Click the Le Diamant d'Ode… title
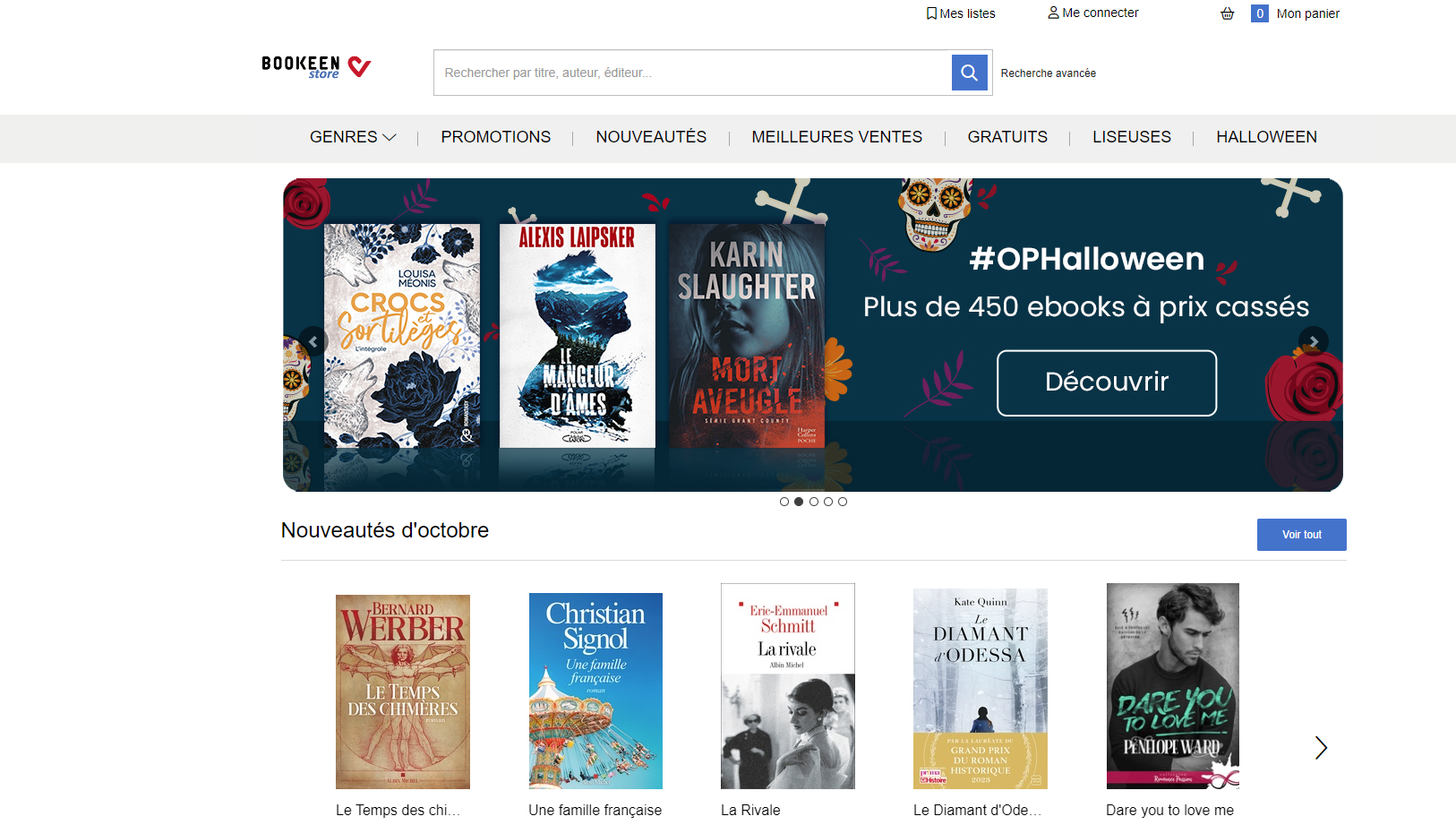The height and width of the screenshot is (825, 1456). 978,810
